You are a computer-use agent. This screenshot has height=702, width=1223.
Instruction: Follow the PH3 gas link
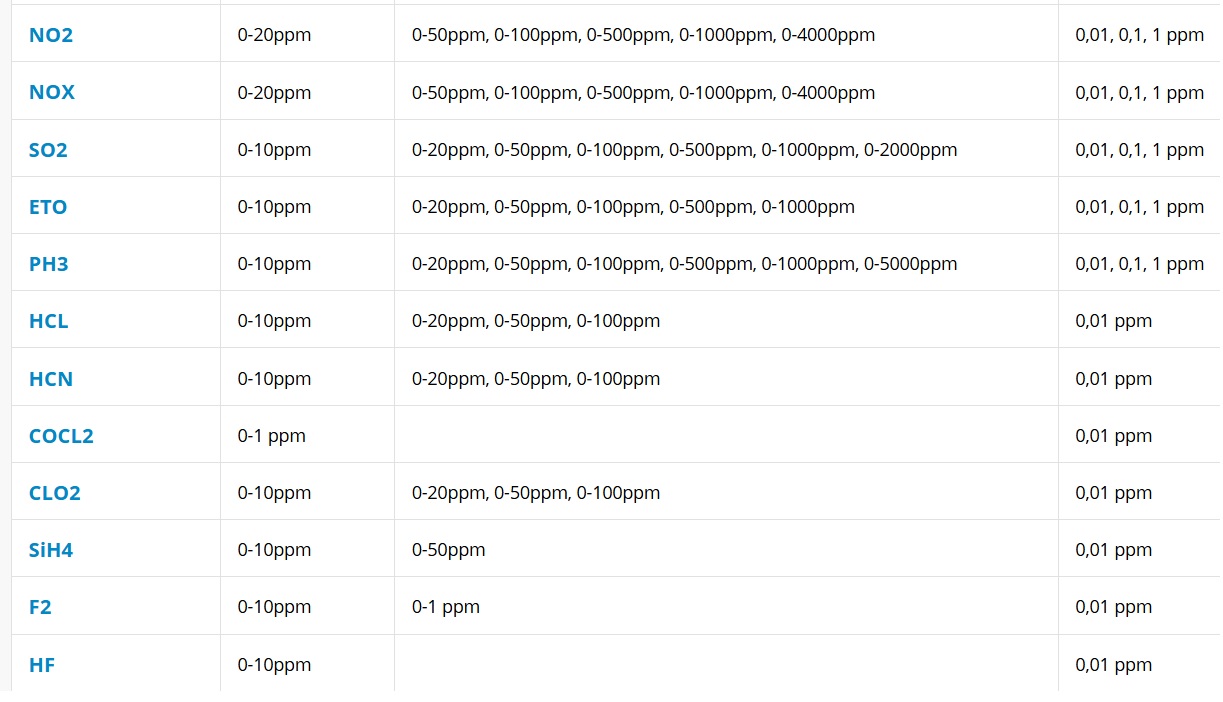(x=48, y=264)
